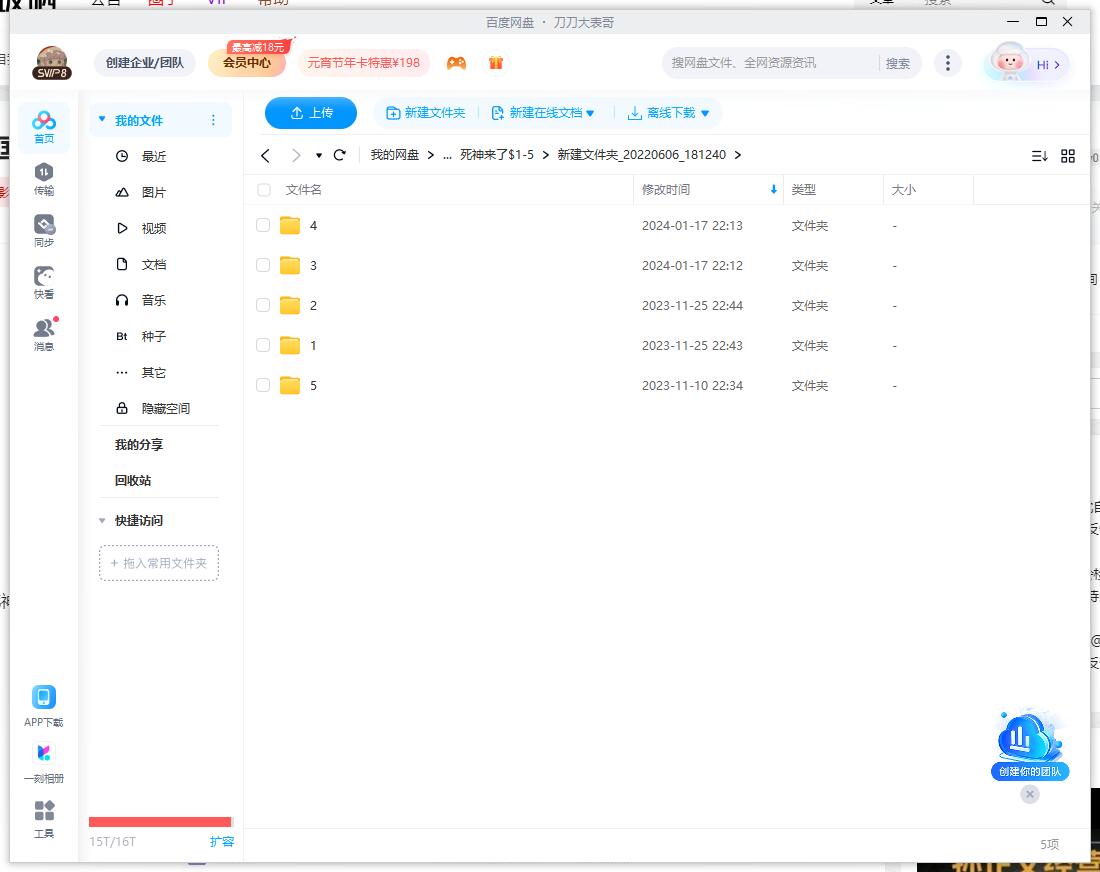Switch to grid view mode
This screenshot has height=872, width=1100.
tap(1068, 156)
